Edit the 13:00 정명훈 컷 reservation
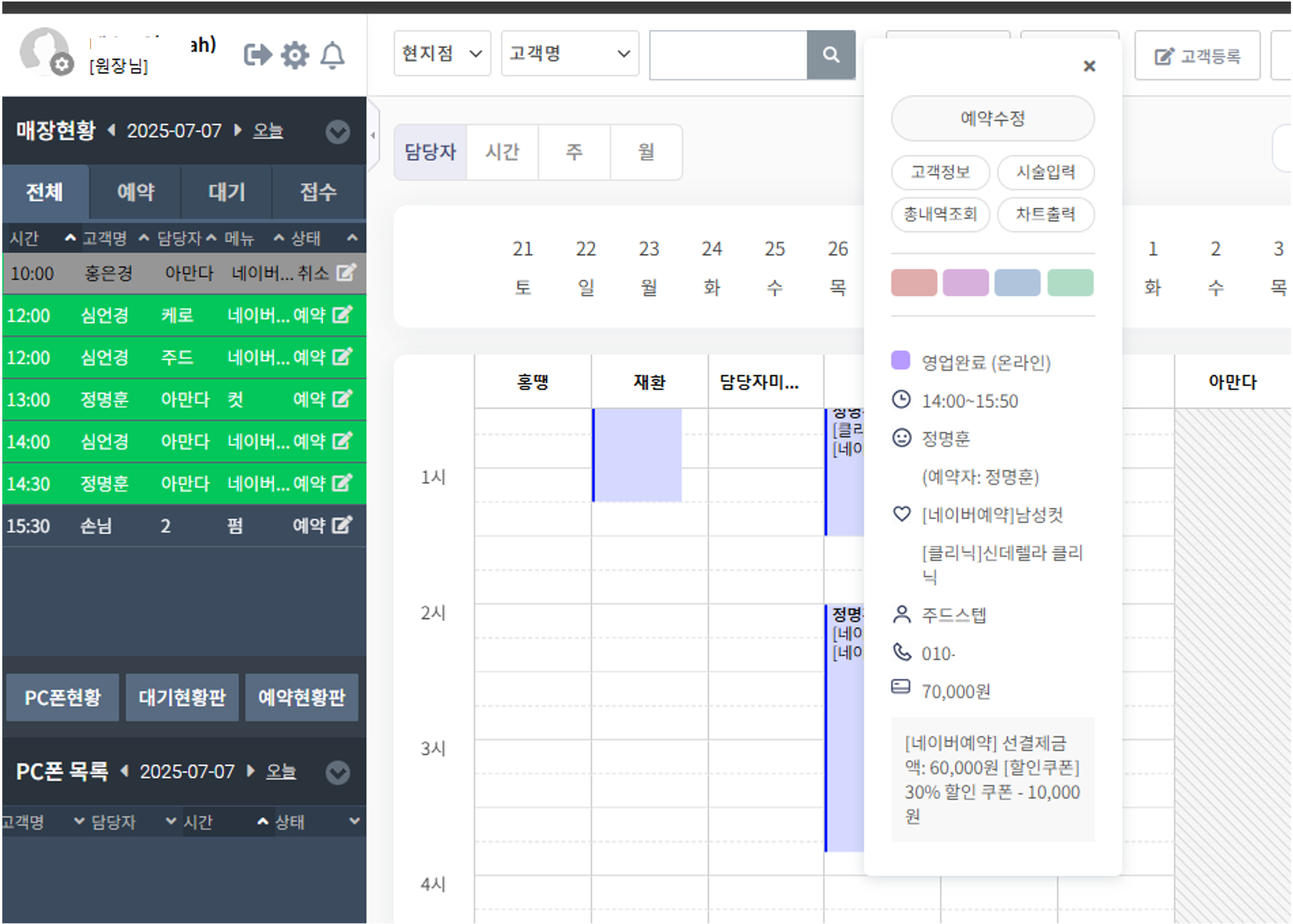Image resolution: width=1293 pixels, height=924 pixels. [x=342, y=399]
